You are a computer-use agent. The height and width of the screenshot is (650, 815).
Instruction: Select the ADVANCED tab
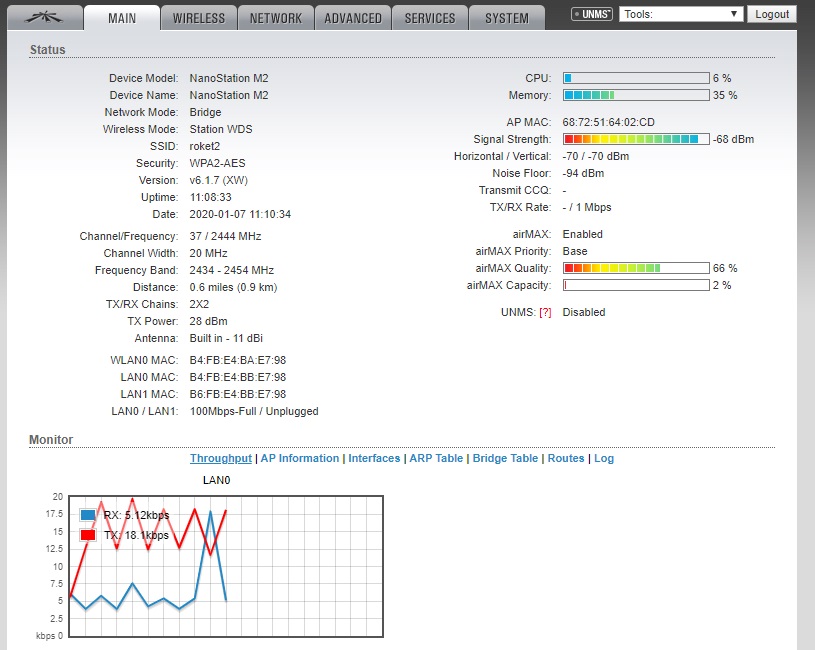pyautogui.click(x=353, y=18)
